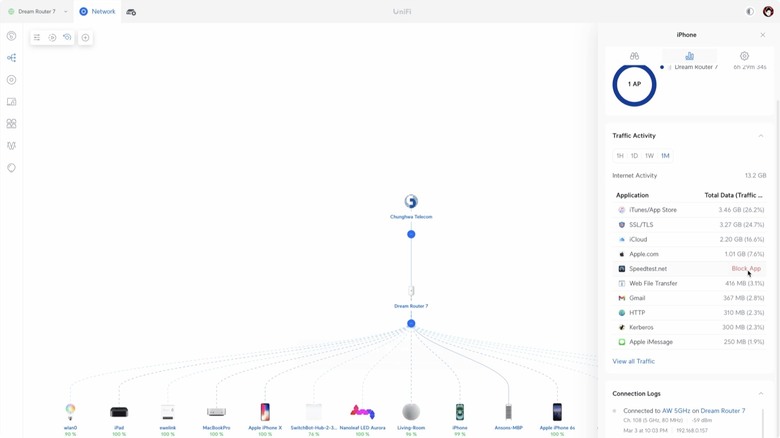
Task: Open the Ports/grid sidebar icon
Action: pos(11,123)
